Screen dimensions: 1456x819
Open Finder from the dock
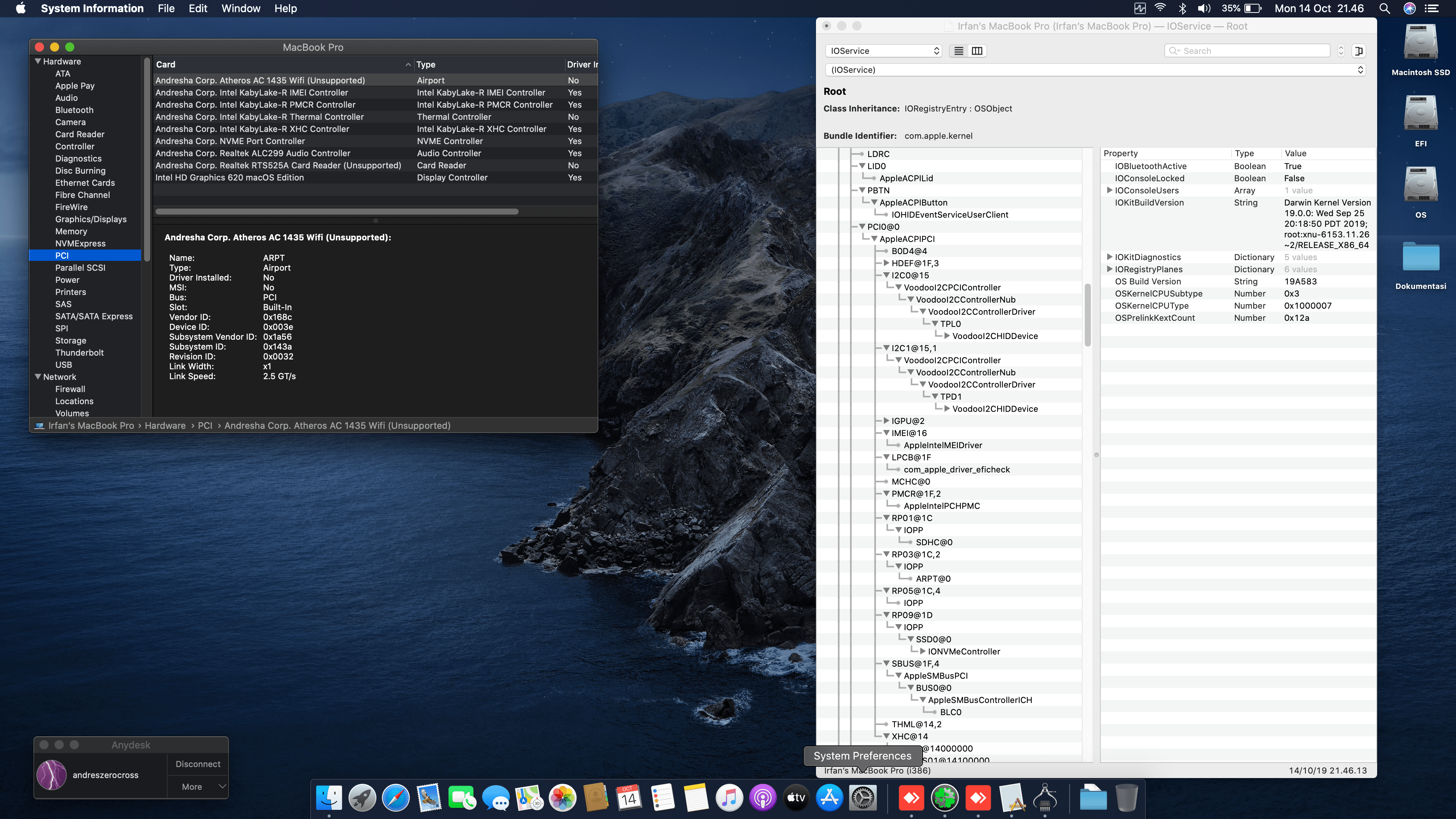click(x=329, y=798)
